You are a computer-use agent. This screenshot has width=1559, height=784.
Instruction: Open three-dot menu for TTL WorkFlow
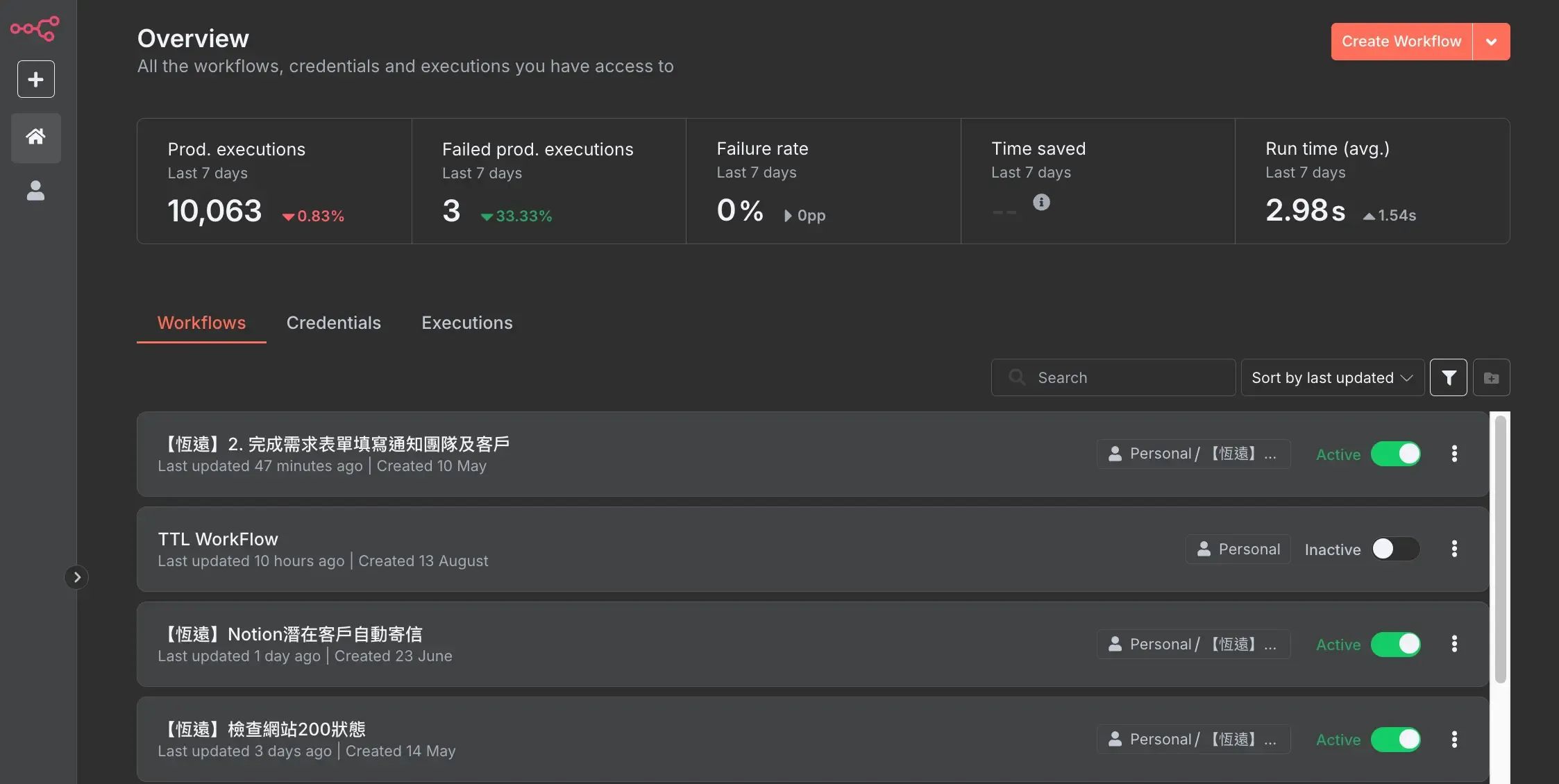1454,549
